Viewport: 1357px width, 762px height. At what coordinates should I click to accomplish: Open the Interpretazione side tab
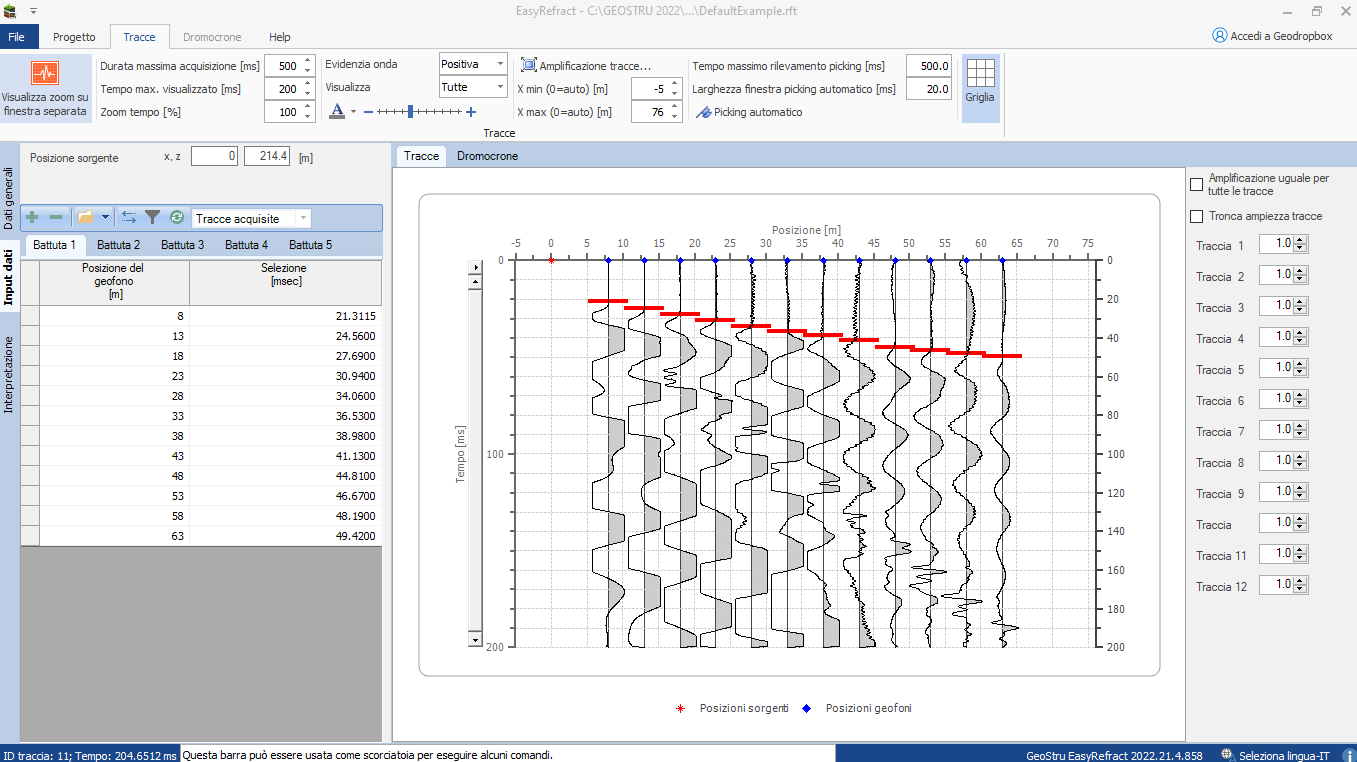coord(9,375)
